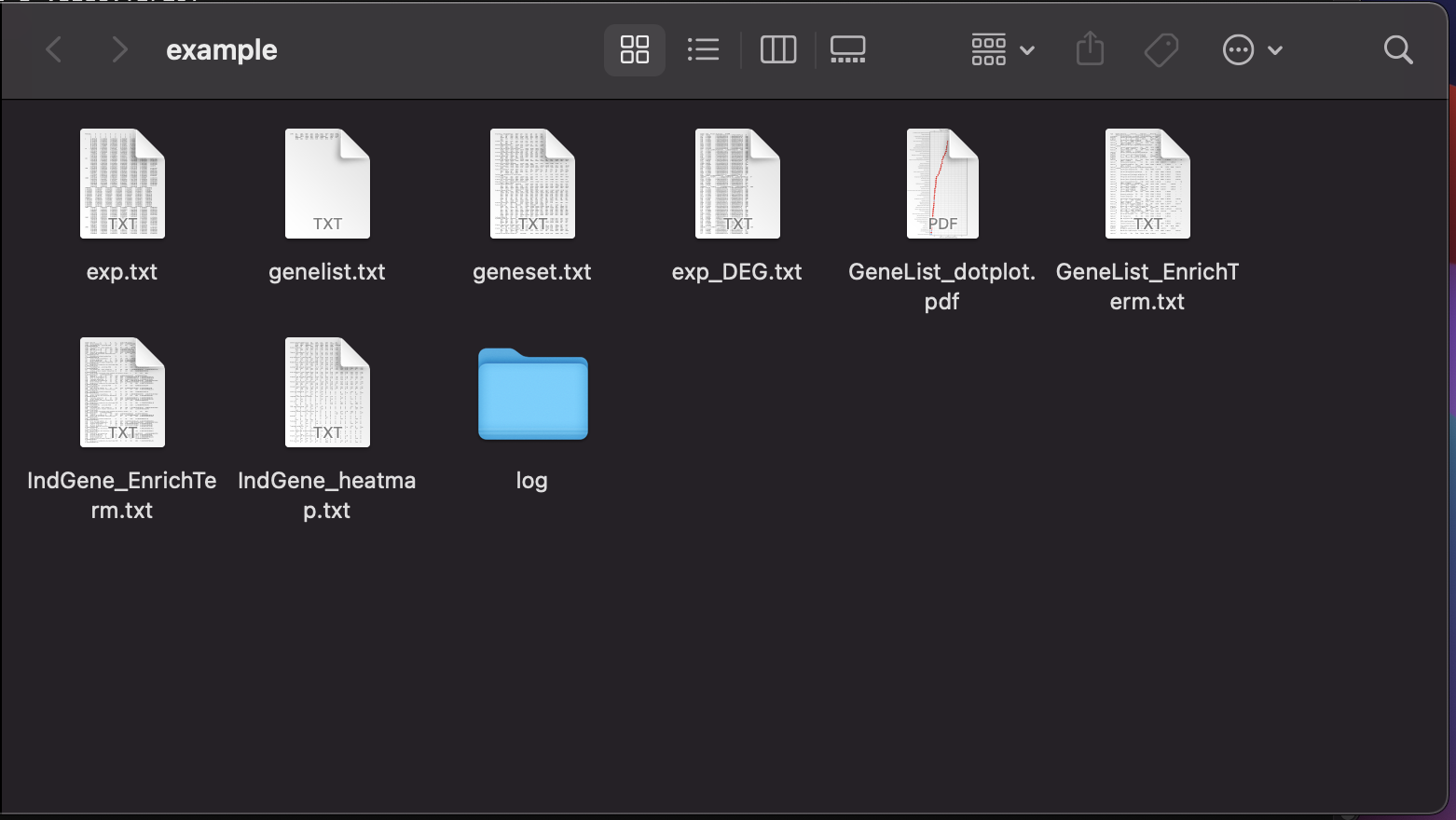The width and height of the screenshot is (1456, 820).
Task: Click the Edit Tags icon
Action: (1161, 49)
